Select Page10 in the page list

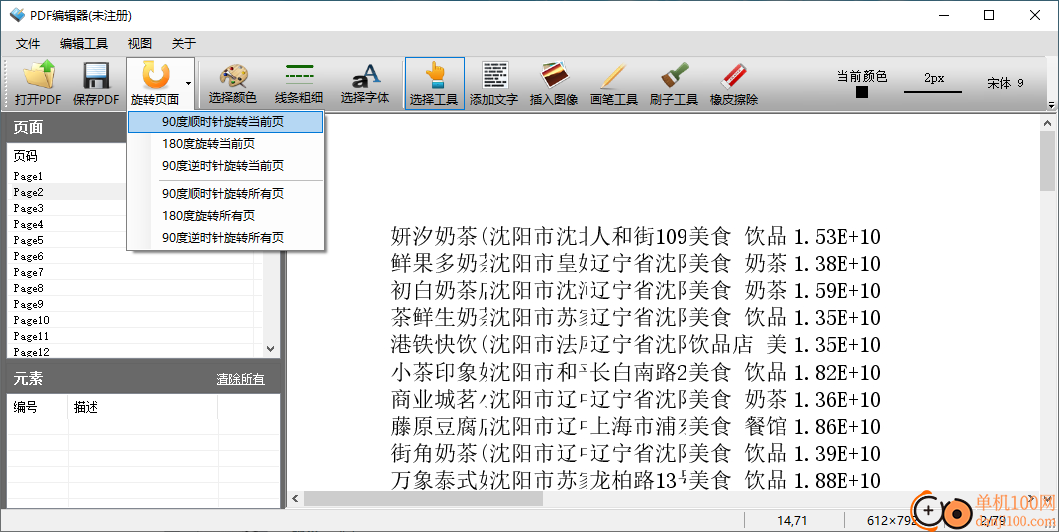pos(32,321)
